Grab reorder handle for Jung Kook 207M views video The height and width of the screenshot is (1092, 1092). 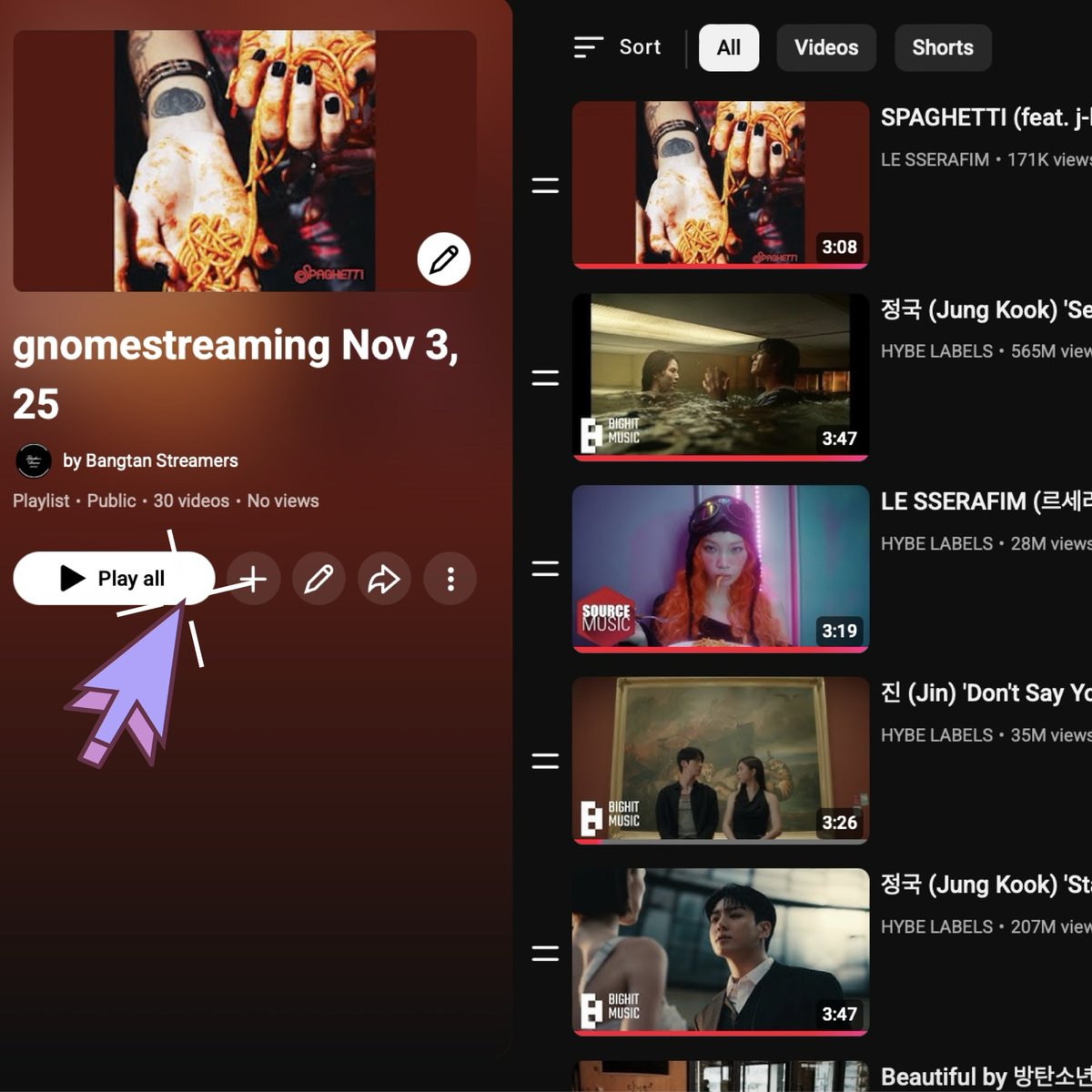tap(545, 953)
